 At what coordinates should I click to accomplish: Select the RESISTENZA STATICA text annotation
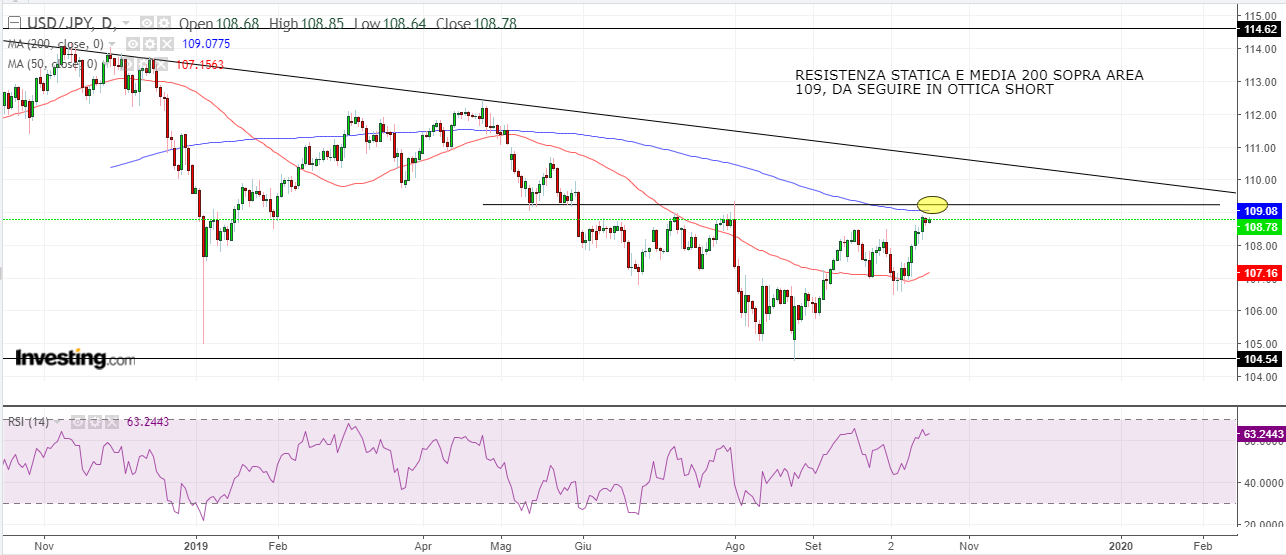(968, 83)
